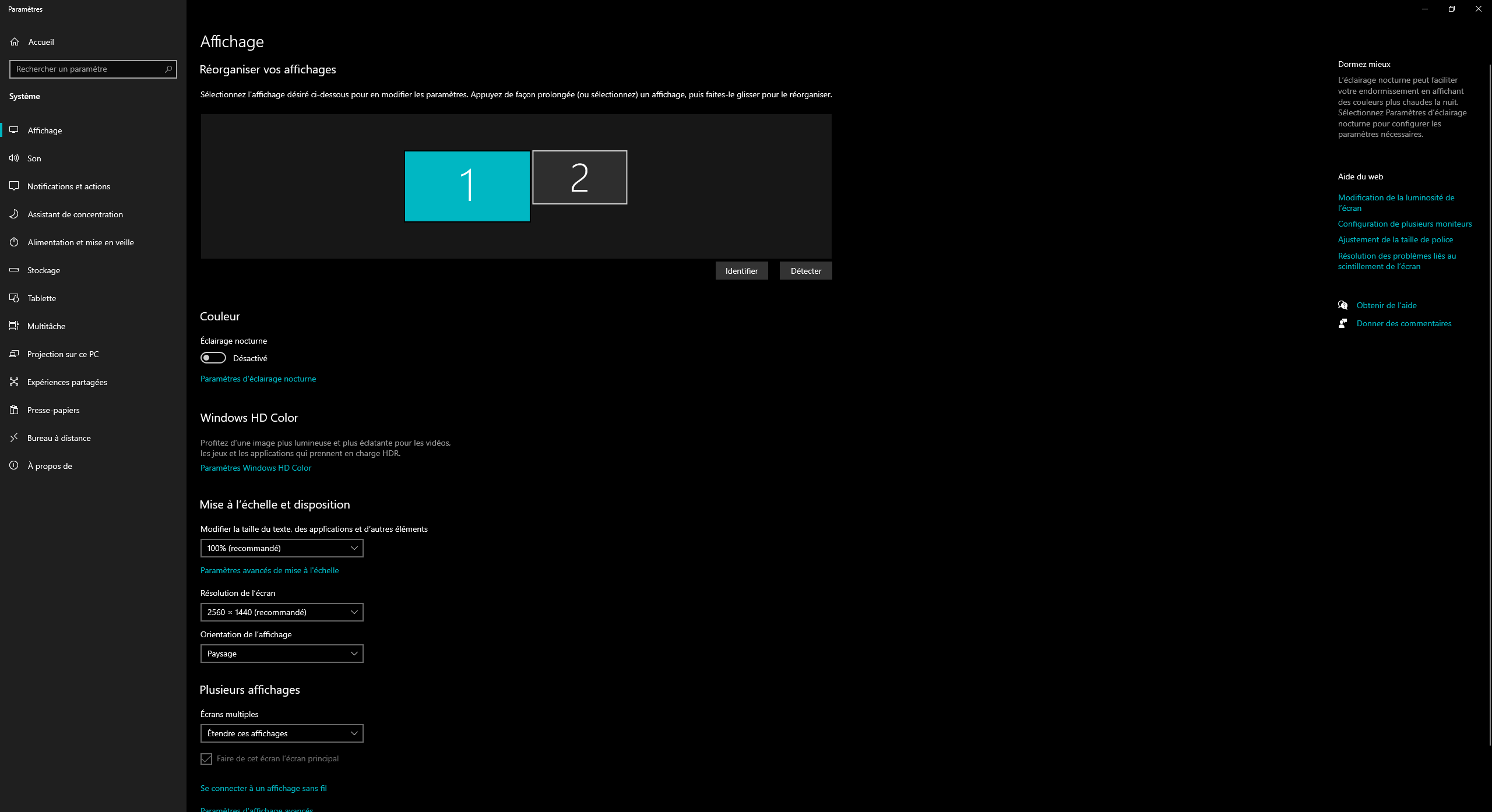Click the Alimentation power icon
The height and width of the screenshot is (812, 1492).
coord(14,242)
